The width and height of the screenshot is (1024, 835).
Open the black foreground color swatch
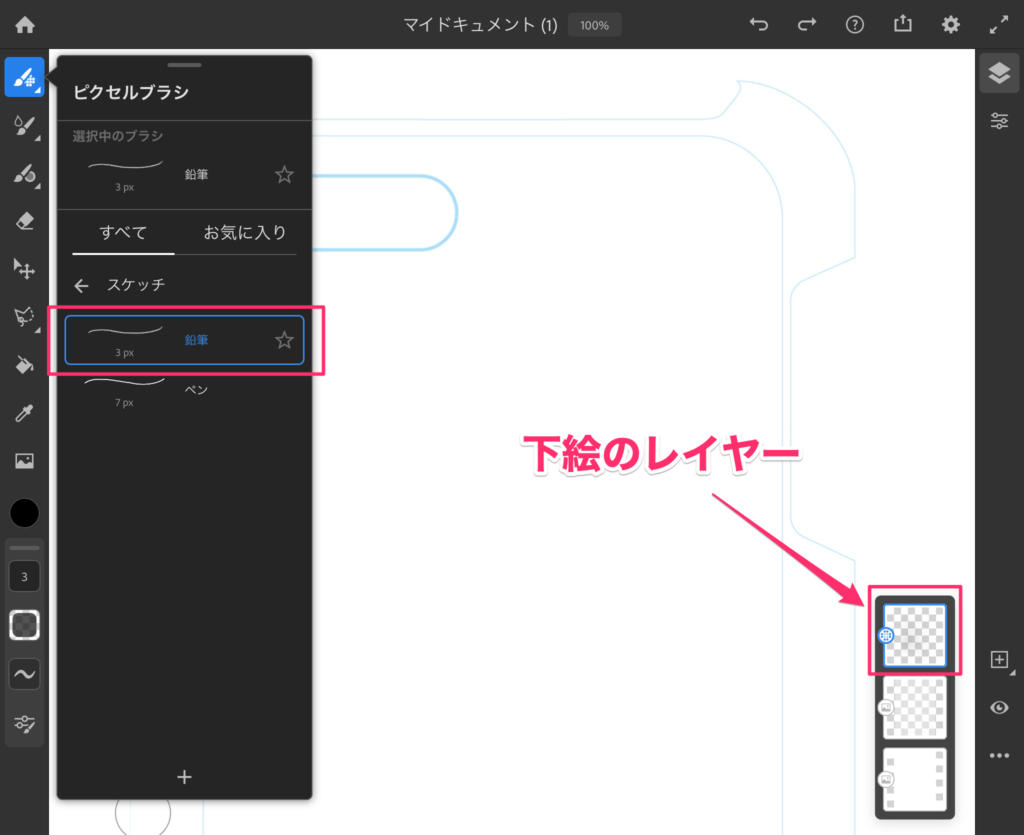(x=25, y=514)
